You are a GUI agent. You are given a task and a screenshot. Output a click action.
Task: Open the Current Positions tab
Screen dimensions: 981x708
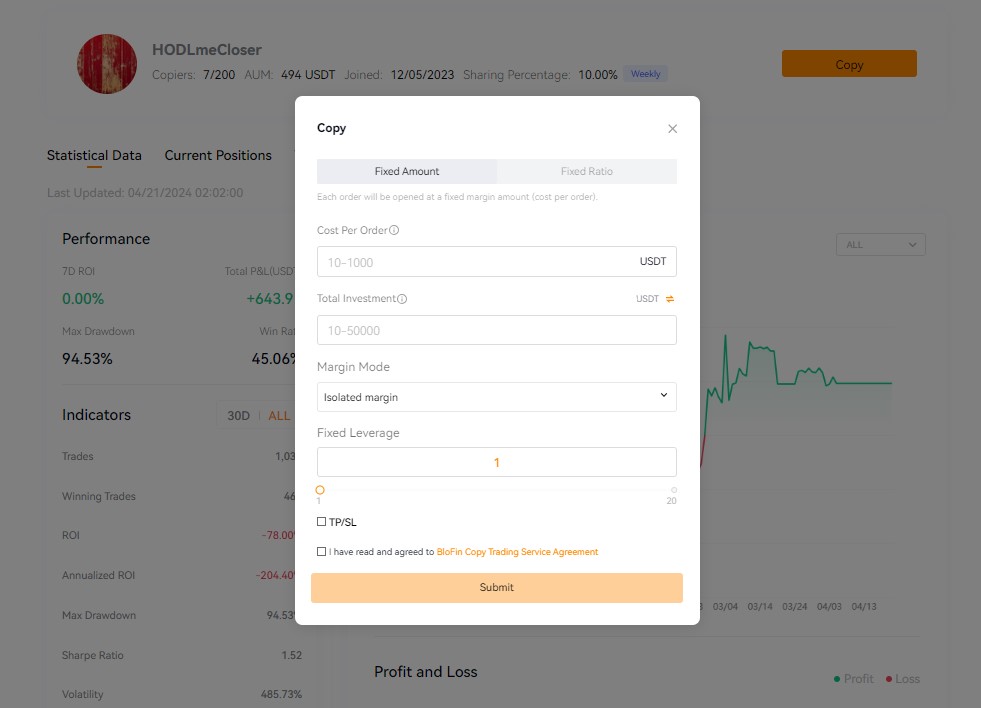point(218,155)
